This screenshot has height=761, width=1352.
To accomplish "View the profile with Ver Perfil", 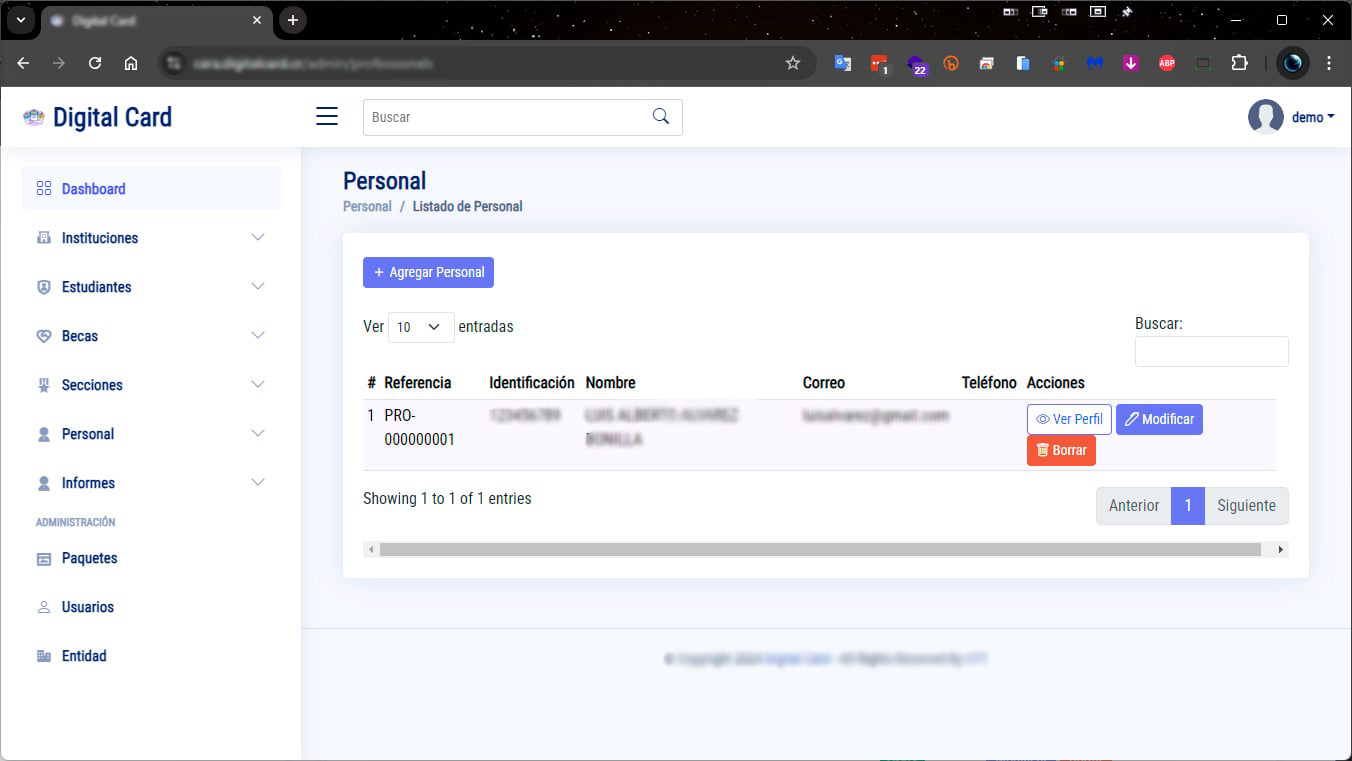I will (x=1069, y=419).
